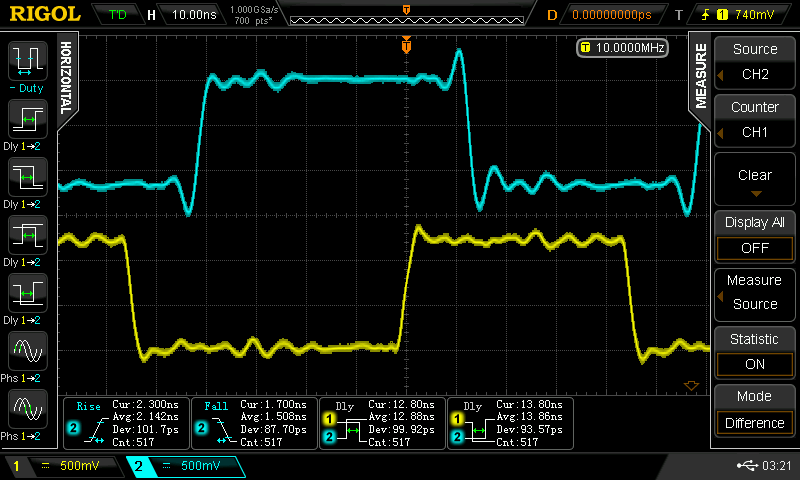
Task: Click the orange offscreen-level arrow at the grid's lower right
Action: point(691,386)
